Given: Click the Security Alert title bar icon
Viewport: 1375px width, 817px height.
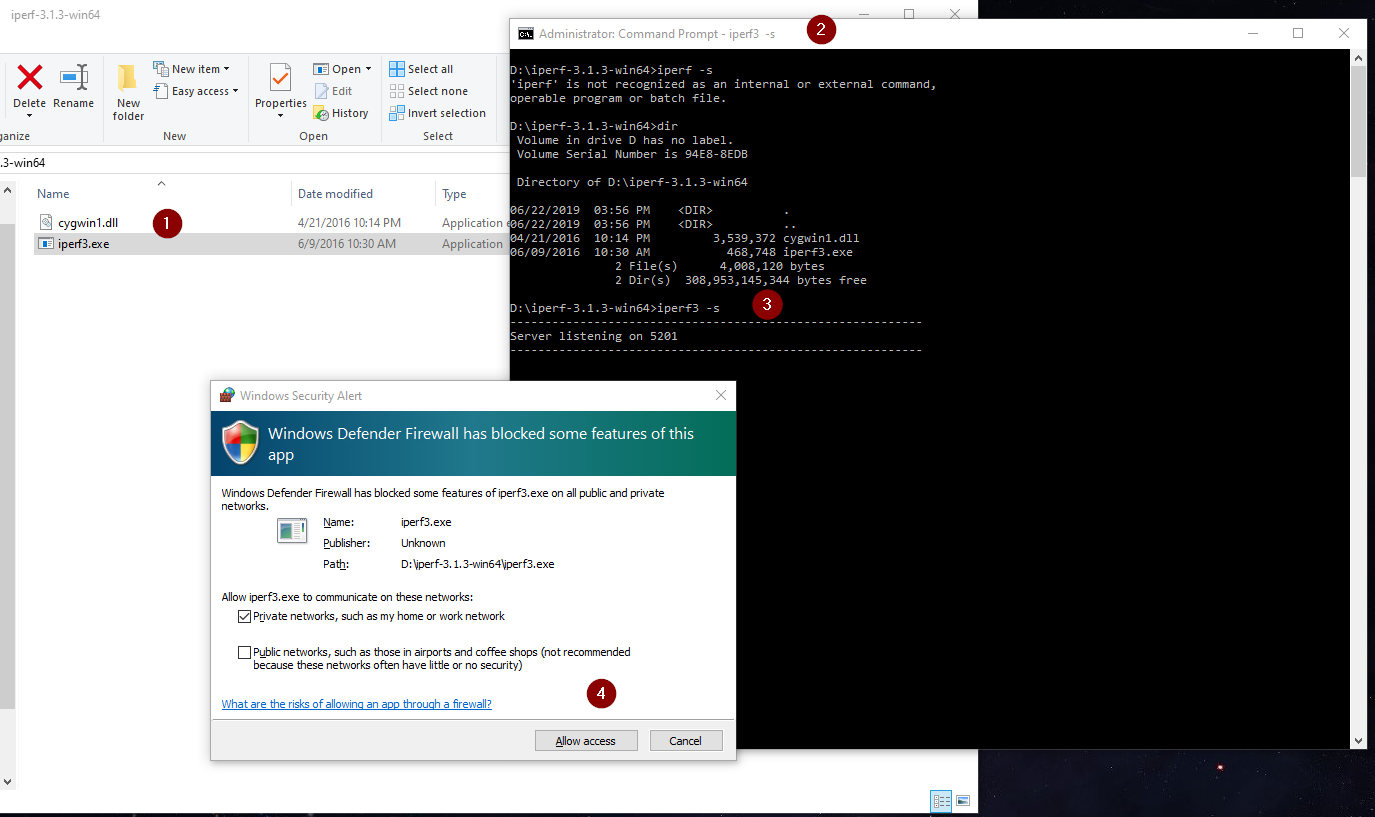Looking at the screenshot, I should (x=227, y=396).
